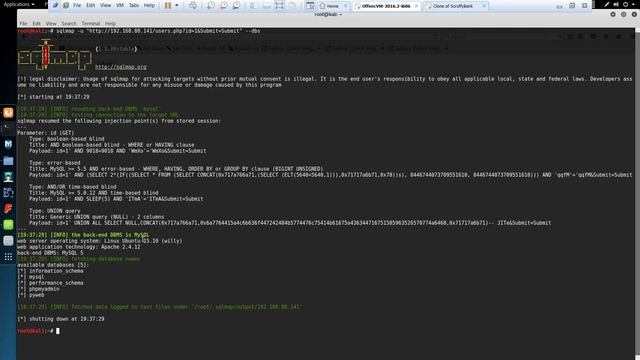Open terminal Search menu
Image resolution: width=640 pixels, height=360 pixels.
tap(69, 24)
